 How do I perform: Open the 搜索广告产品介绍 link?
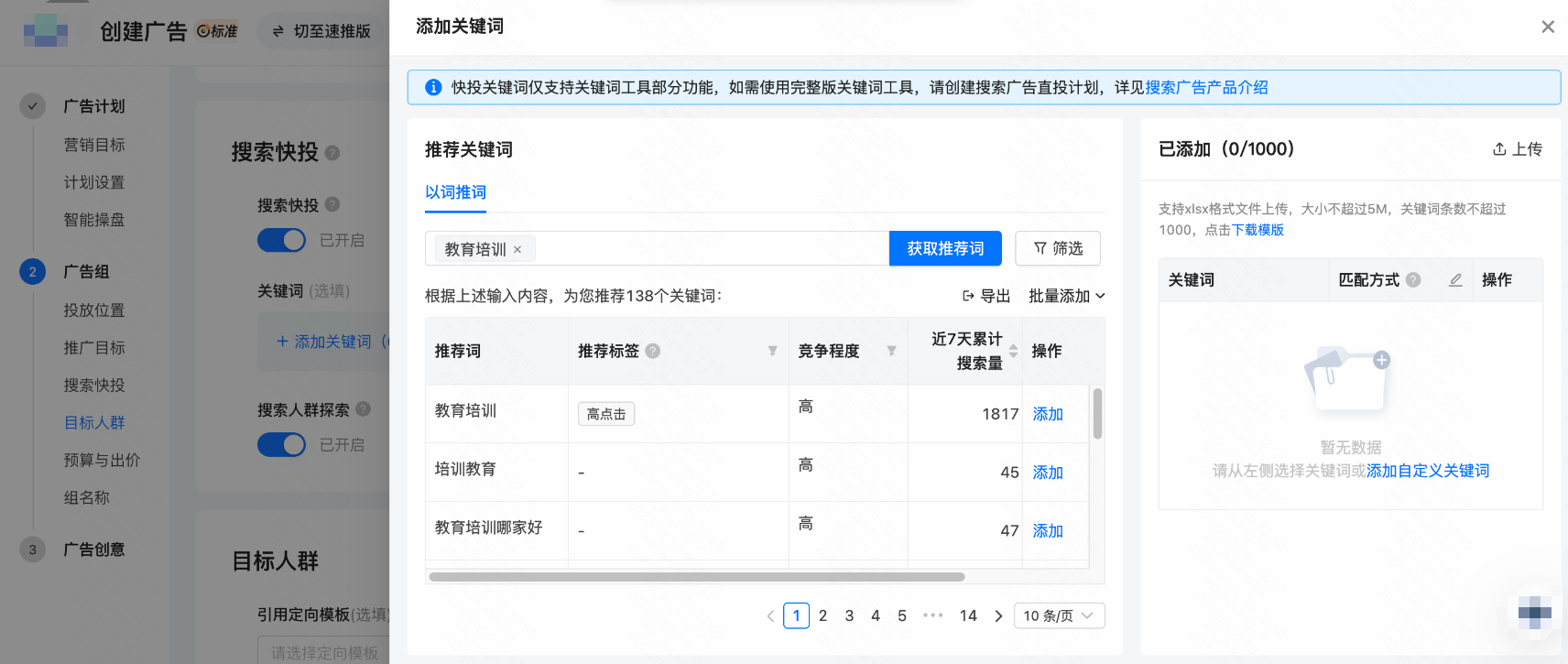[x=1206, y=87]
